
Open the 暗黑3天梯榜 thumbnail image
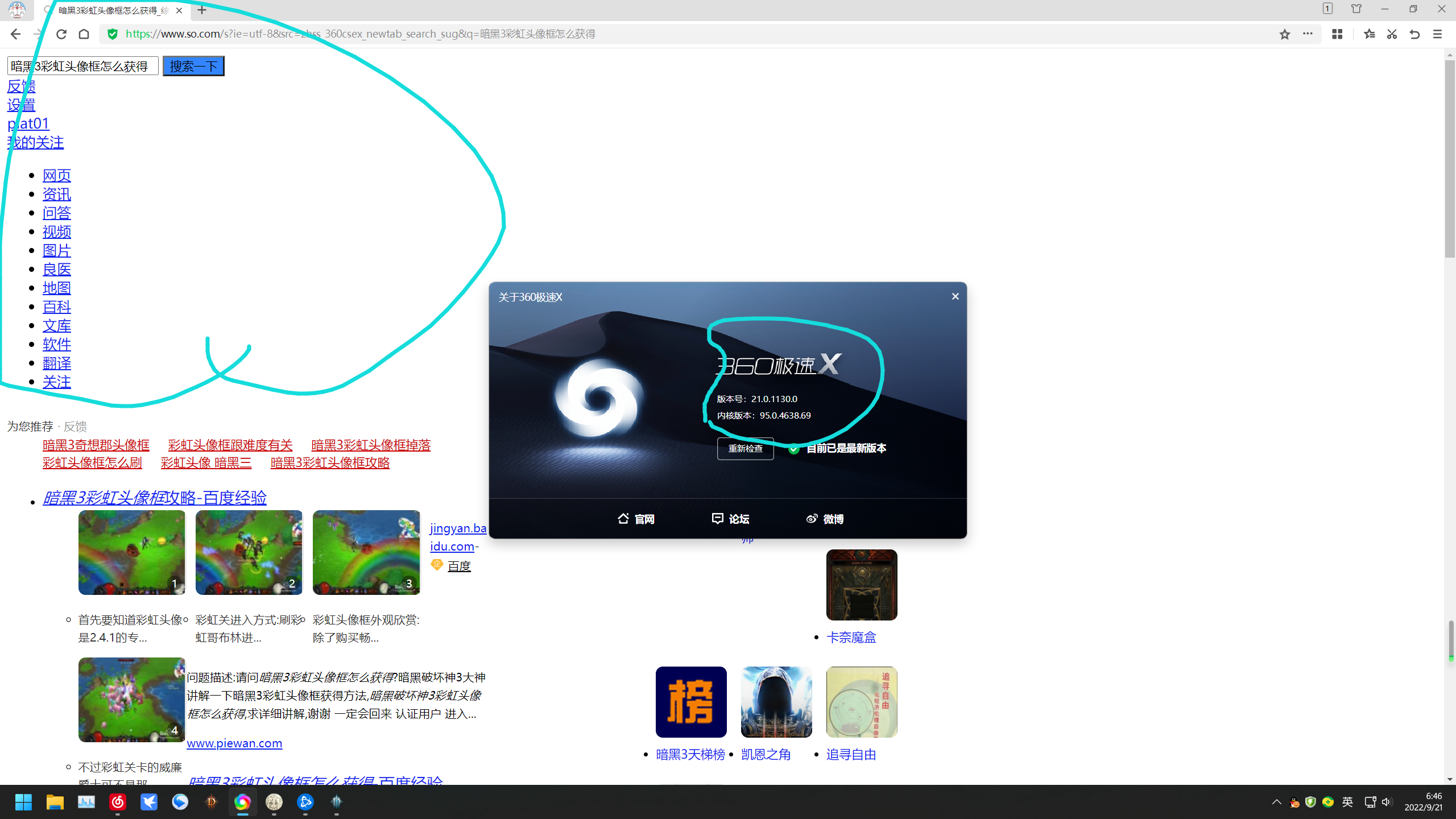tap(691, 702)
